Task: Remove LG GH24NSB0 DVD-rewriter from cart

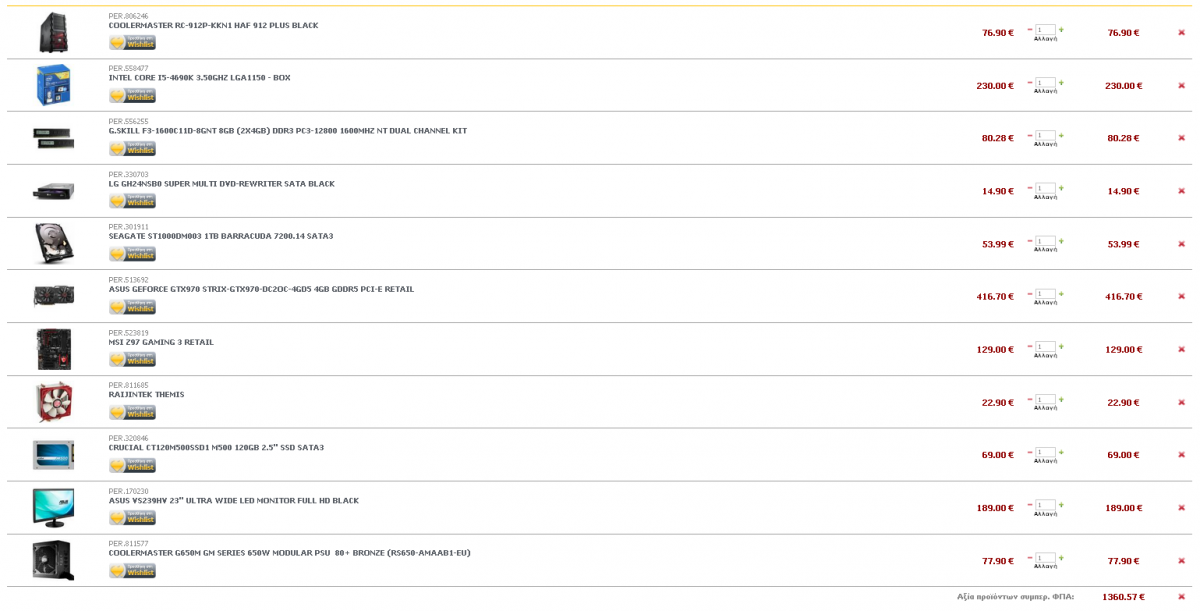Action: [x=1181, y=191]
